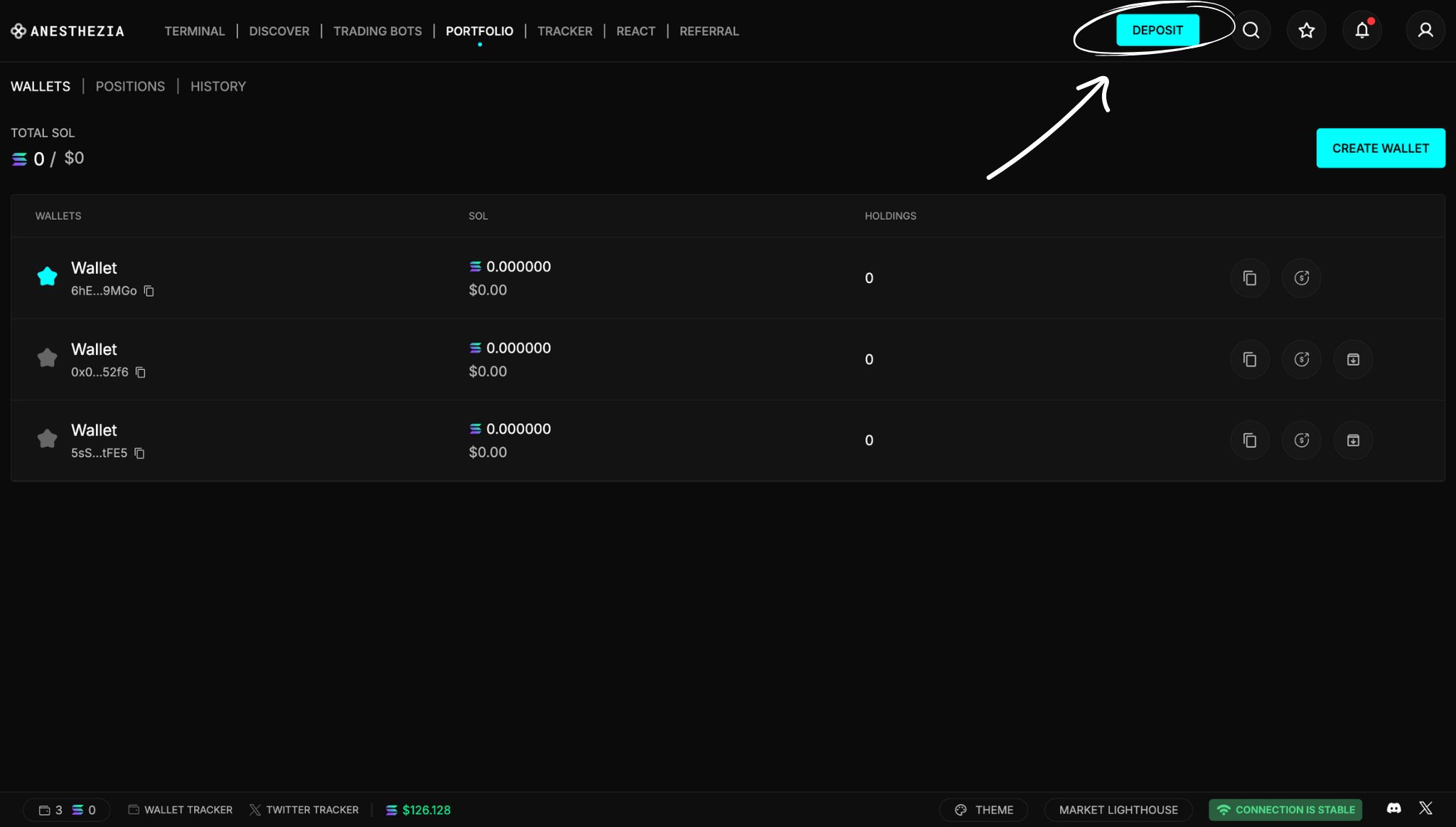Go to Trading Bots menu
This screenshot has height=827, width=1456.
(377, 31)
